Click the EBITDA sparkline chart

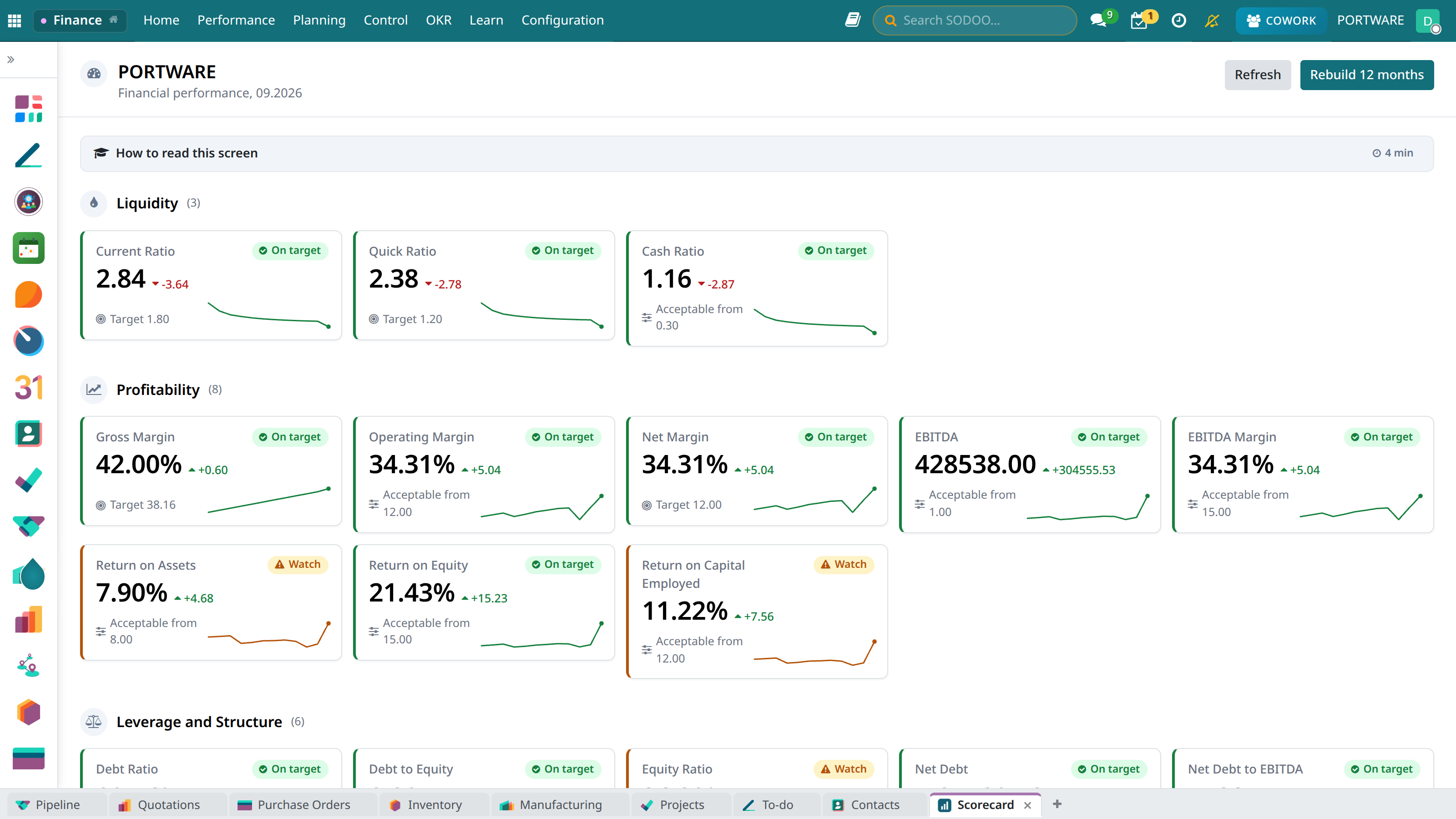tap(1087, 507)
